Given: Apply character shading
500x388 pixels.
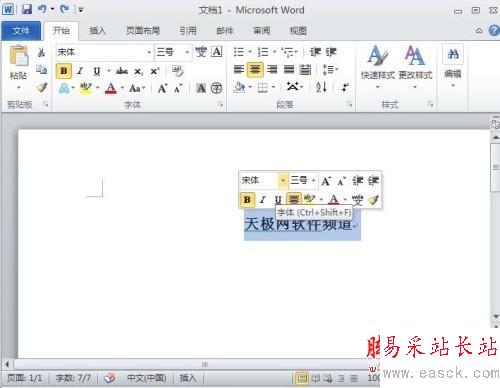Looking at the screenshot, I should [201, 88].
